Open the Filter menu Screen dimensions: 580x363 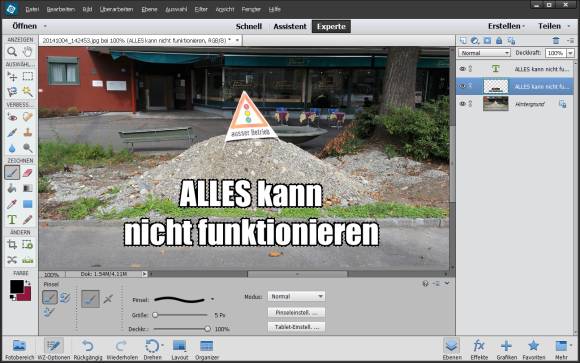coord(201,9)
